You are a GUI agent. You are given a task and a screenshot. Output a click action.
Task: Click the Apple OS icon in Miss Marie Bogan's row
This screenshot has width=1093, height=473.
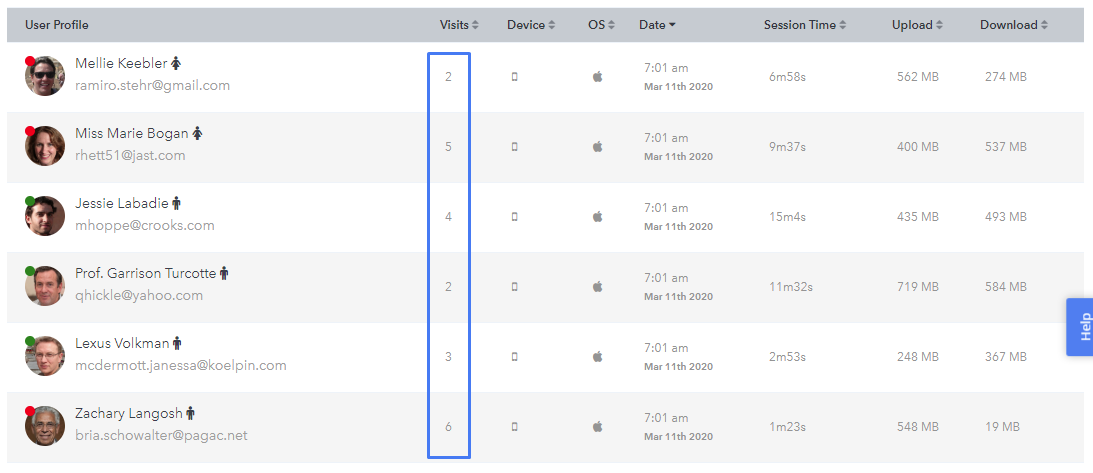point(597,147)
